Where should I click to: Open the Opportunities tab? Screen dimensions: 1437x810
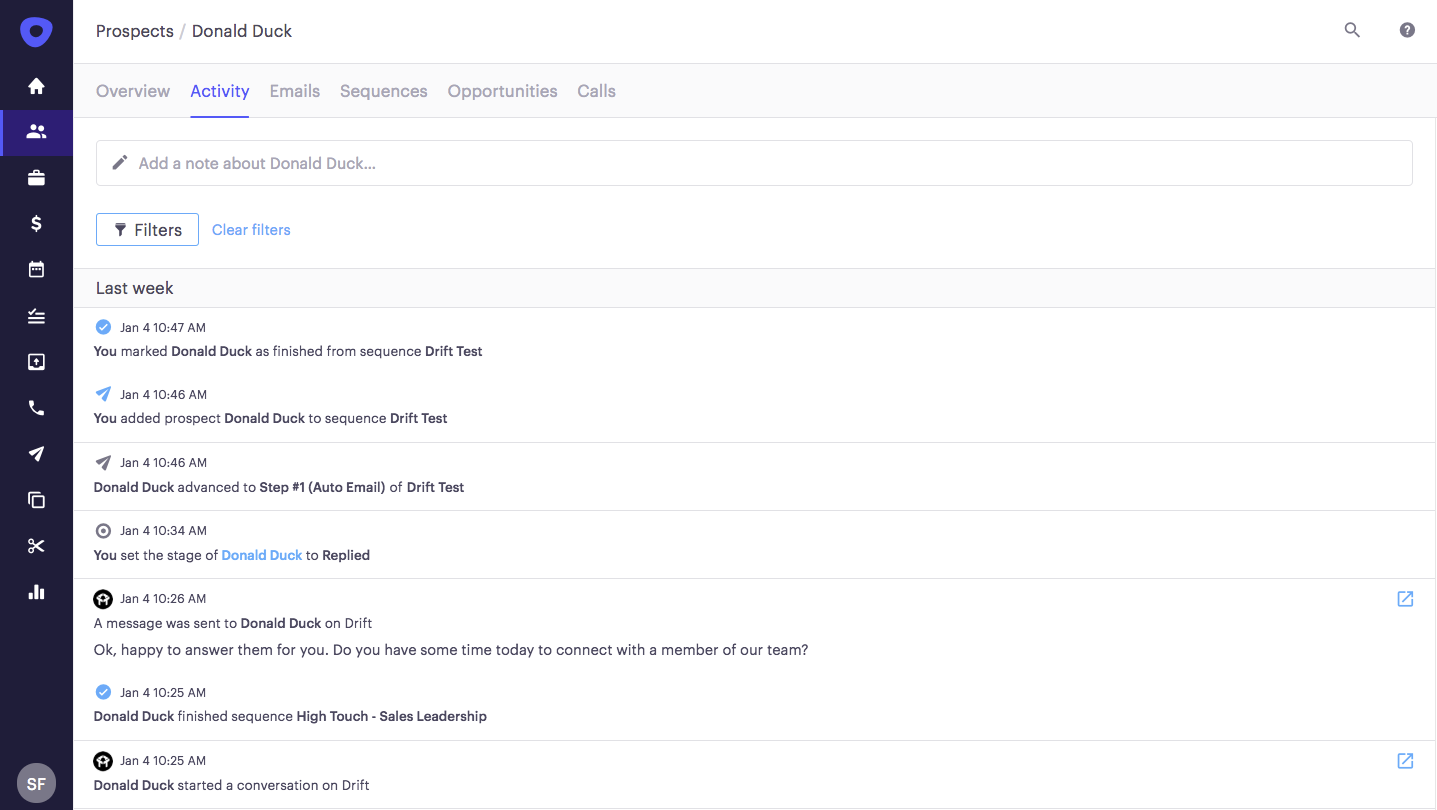pyautogui.click(x=502, y=91)
